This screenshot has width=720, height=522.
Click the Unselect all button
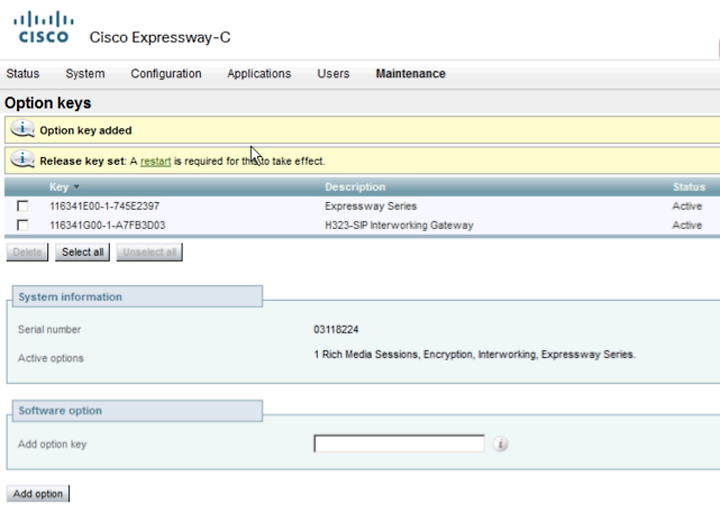pos(149,252)
